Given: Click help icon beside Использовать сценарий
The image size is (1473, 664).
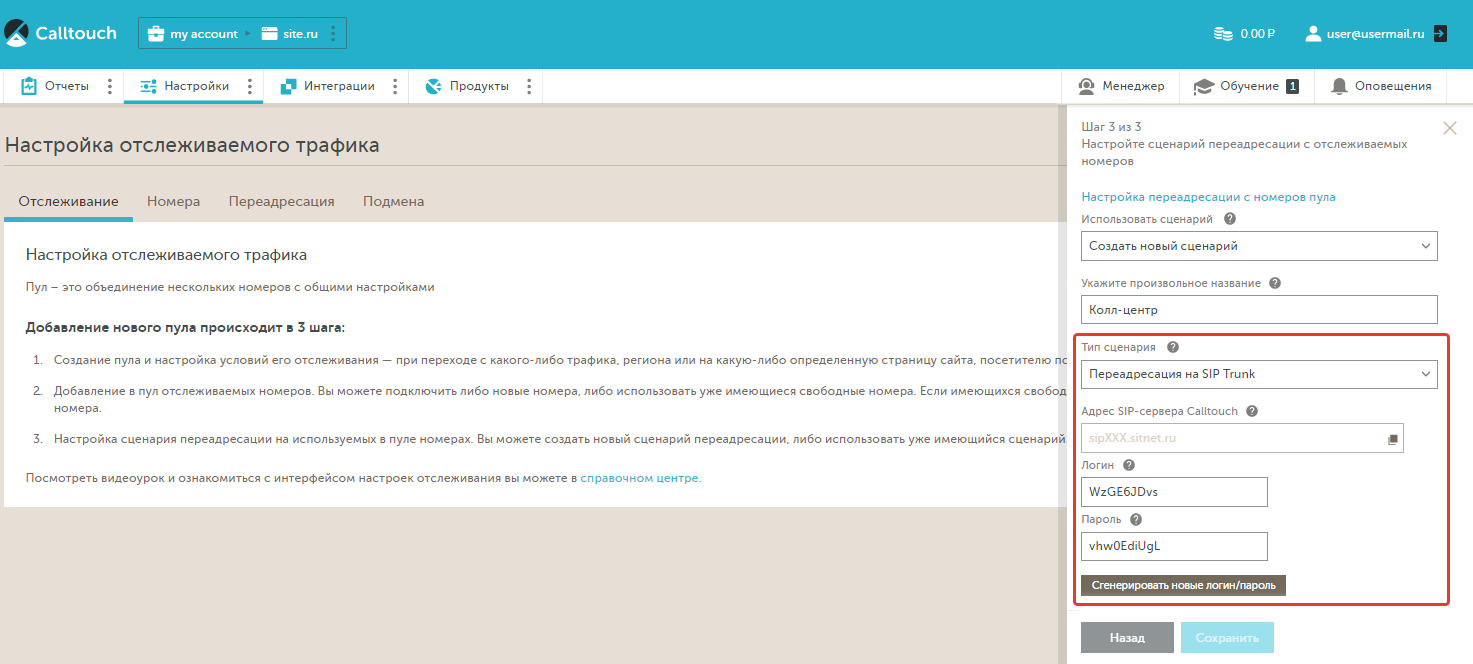Looking at the screenshot, I should point(1230,218).
